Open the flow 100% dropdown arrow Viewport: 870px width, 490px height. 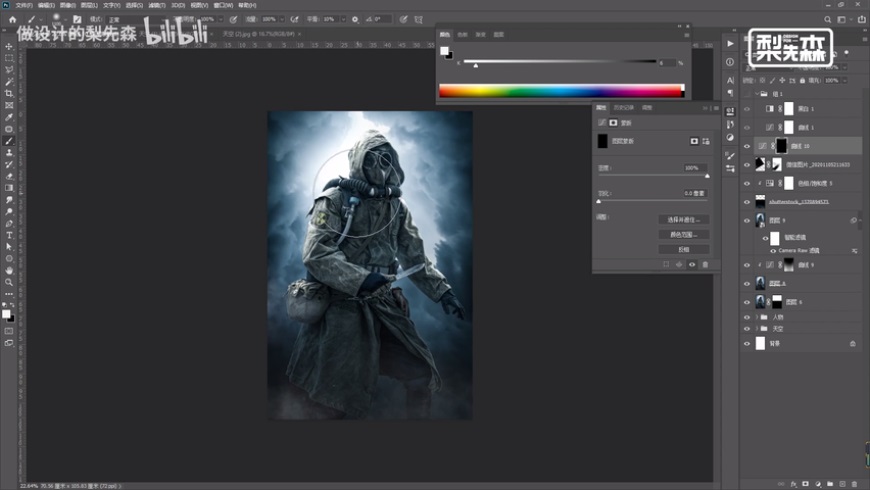point(282,19)
